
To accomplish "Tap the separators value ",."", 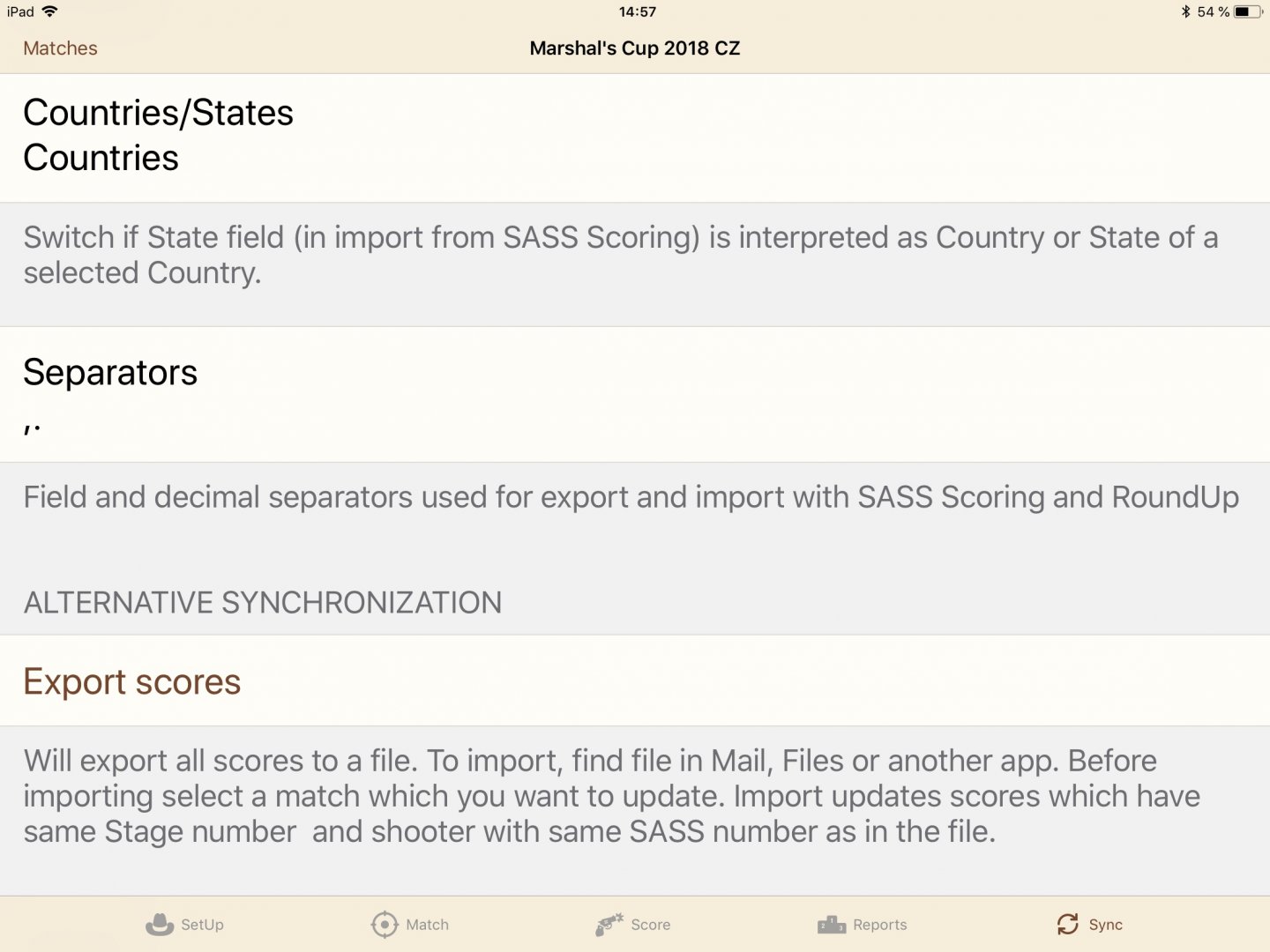I will tap(32, 428).
